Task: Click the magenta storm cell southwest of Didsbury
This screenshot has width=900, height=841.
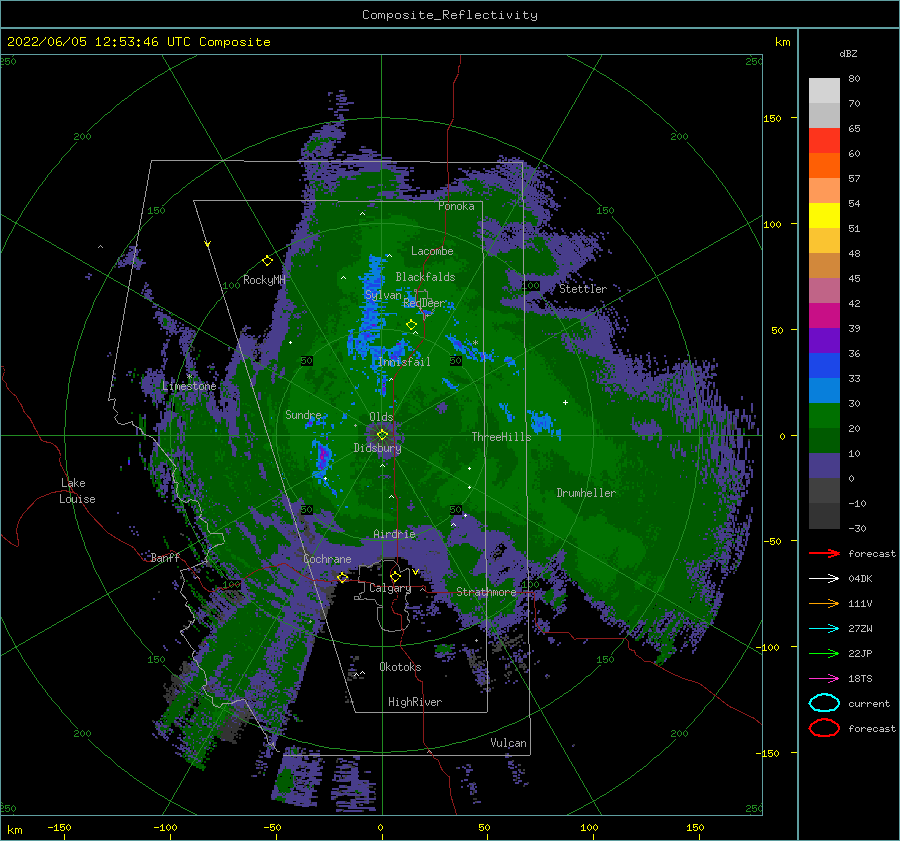Action: [324, 456]
